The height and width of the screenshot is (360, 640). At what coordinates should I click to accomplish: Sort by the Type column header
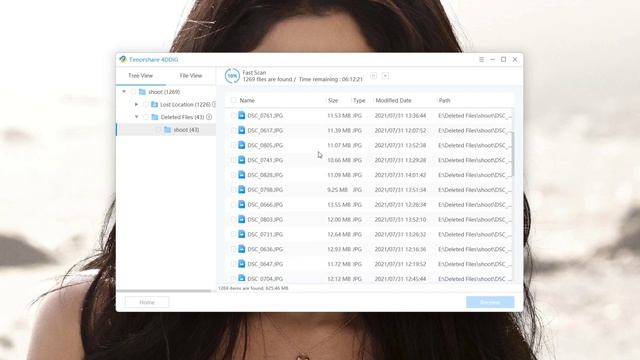(x=359, y=100)
